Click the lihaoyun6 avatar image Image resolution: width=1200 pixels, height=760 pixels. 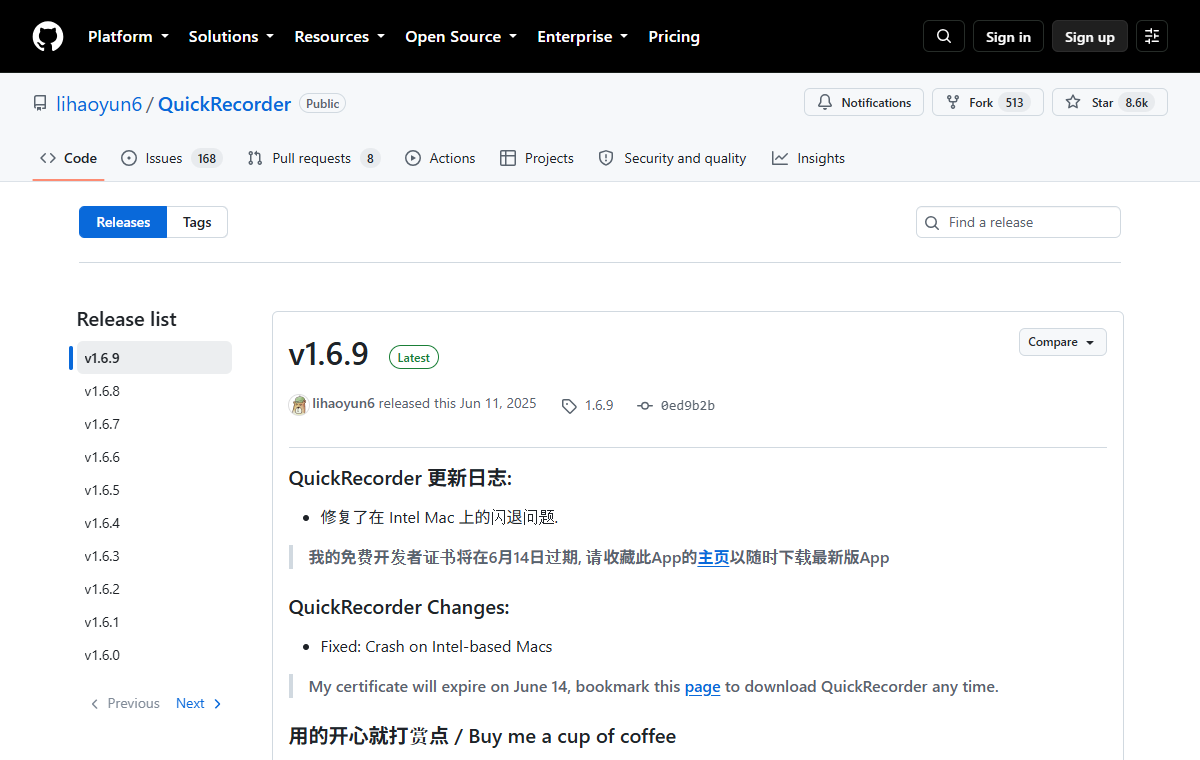pyautogui.click(x=298, y=405)
